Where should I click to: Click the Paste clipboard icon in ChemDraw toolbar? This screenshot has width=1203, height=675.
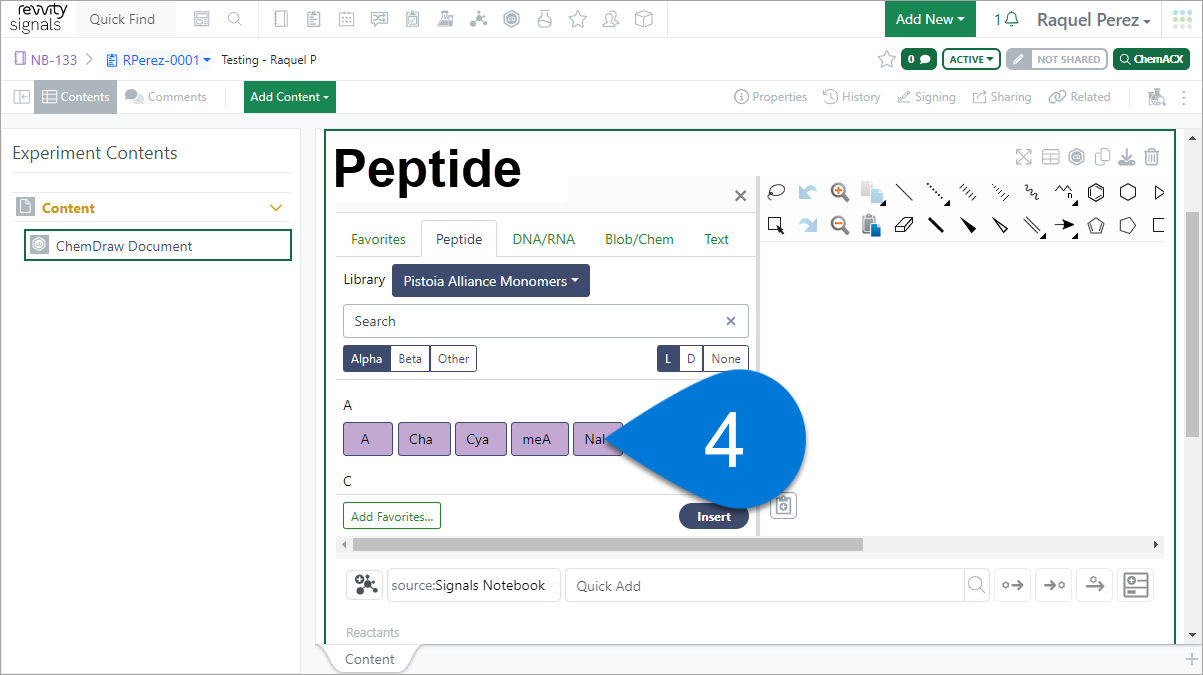pyautogui.click(x=871, y=225)
